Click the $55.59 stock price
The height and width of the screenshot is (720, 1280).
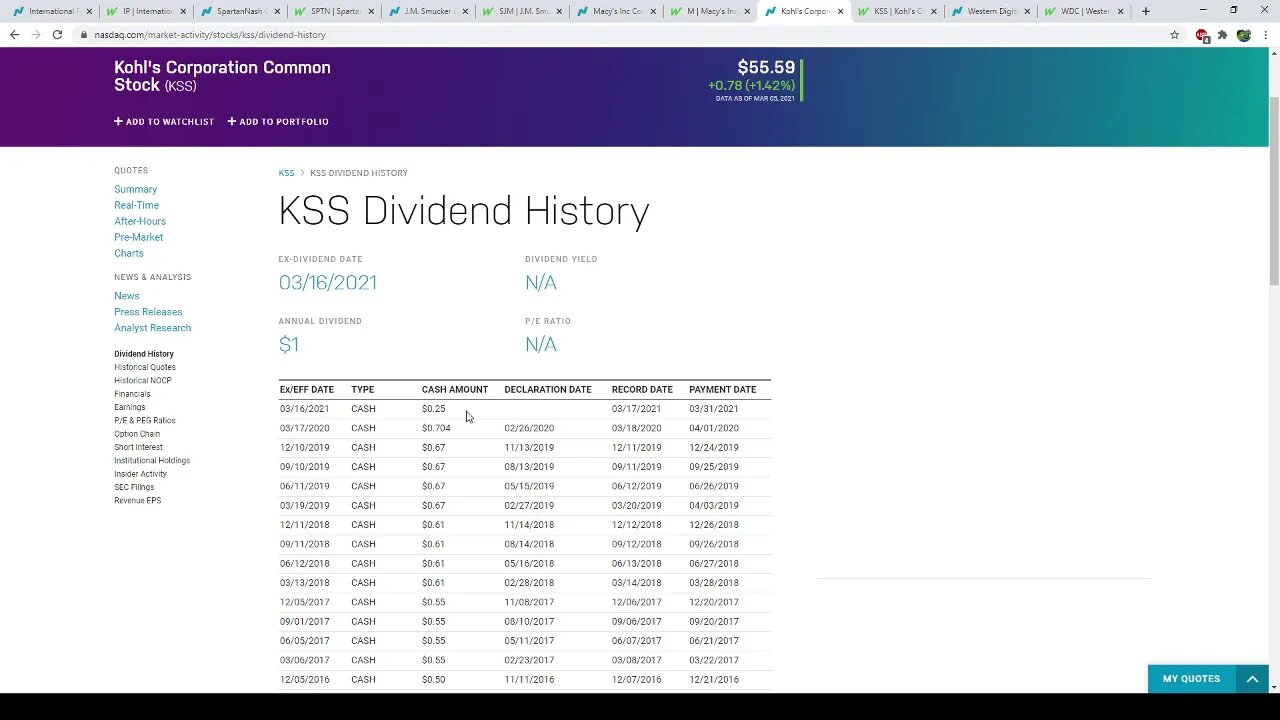tap(766, 68)
